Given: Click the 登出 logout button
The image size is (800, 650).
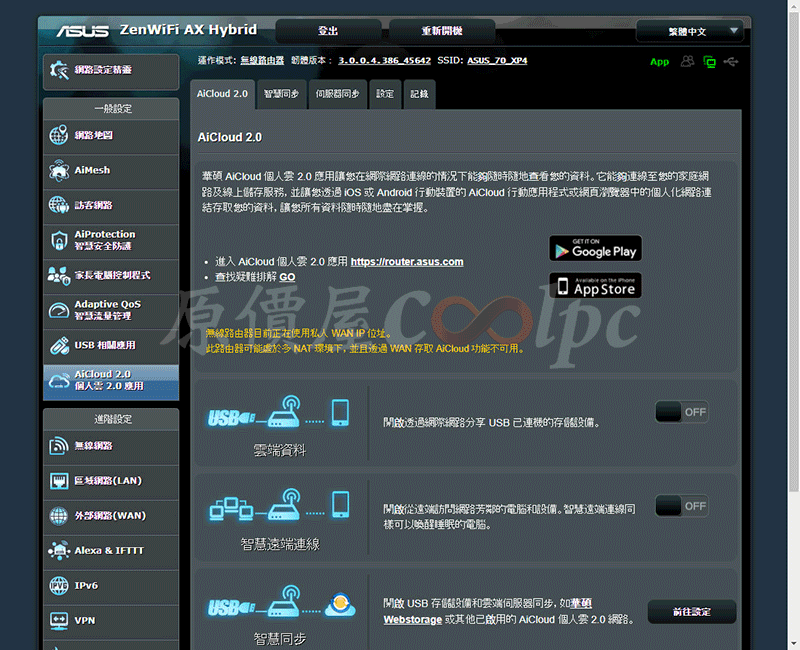Looking at the screenshot, I should pyautogui.click(x=328, y=31).
